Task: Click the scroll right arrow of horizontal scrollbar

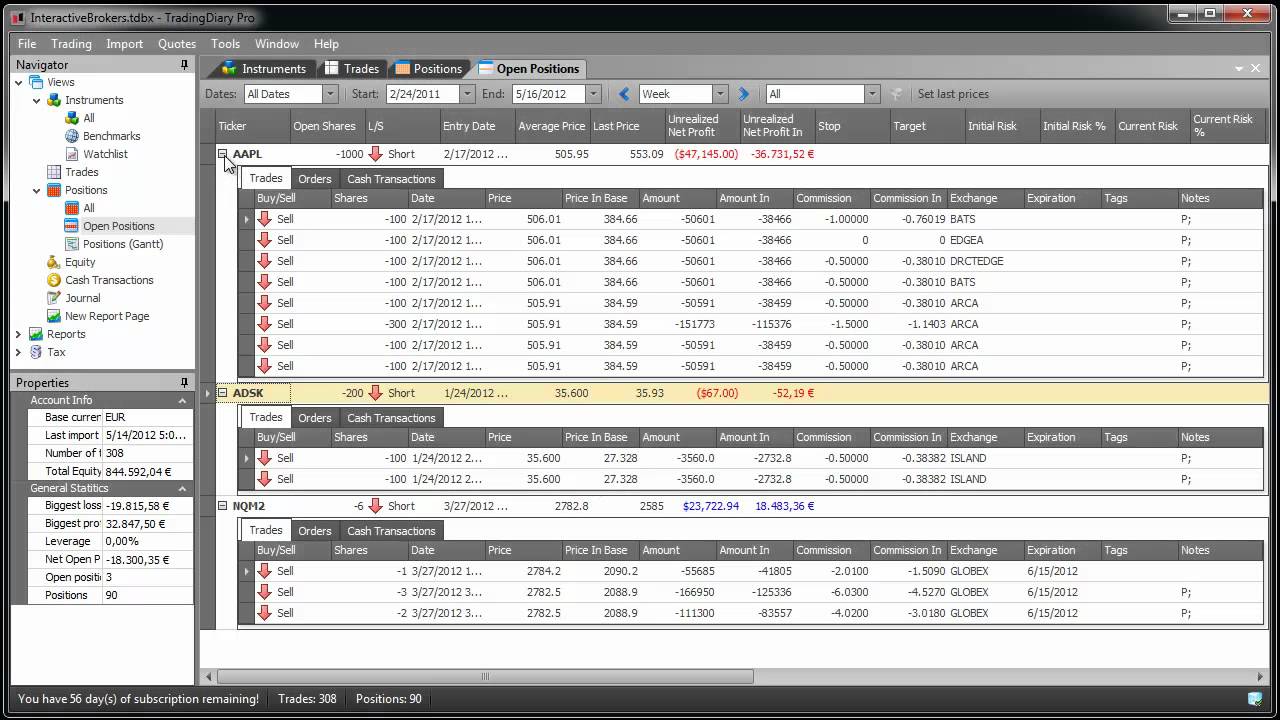Action: point(1261,677)
